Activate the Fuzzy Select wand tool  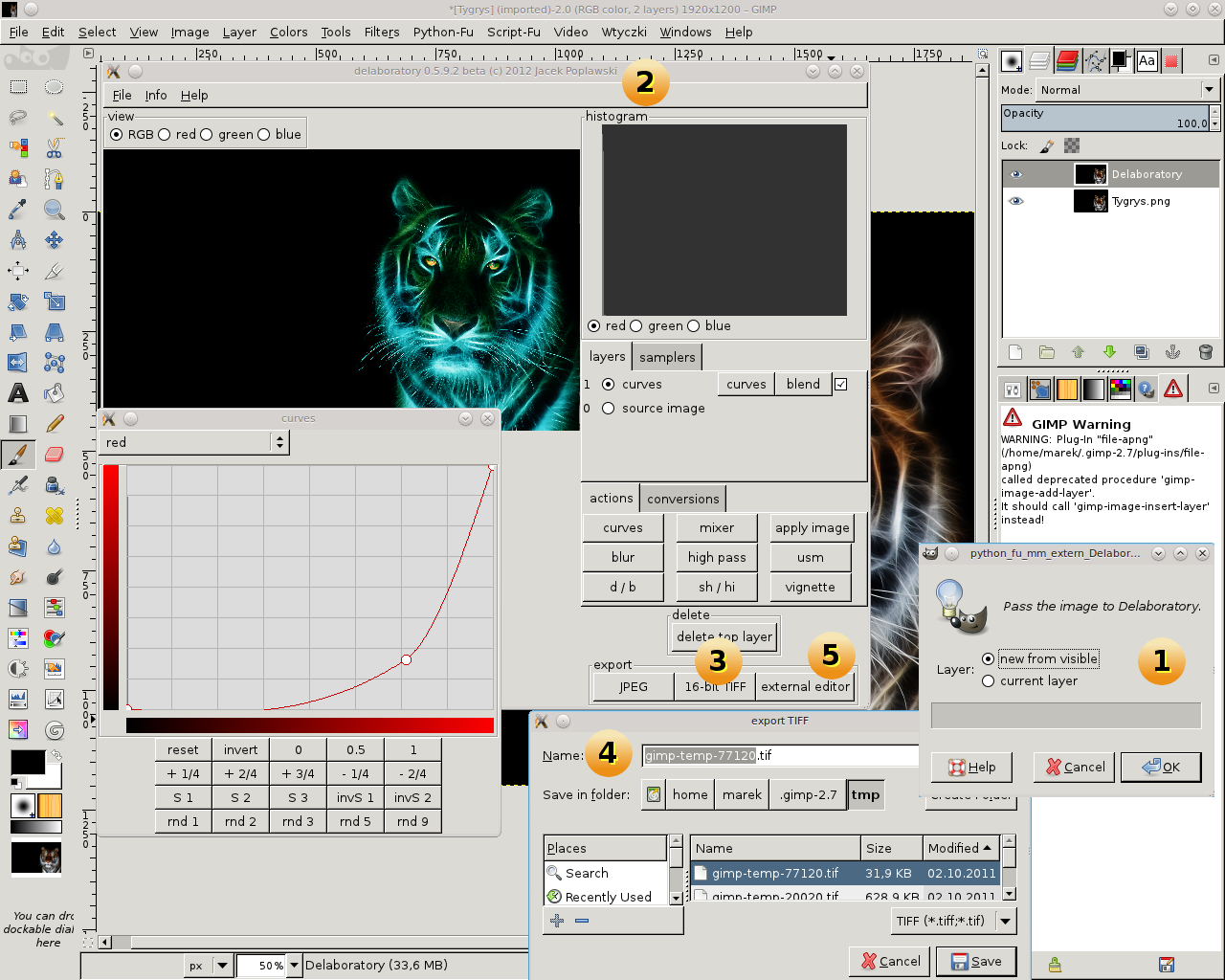(x=55, y=118)
